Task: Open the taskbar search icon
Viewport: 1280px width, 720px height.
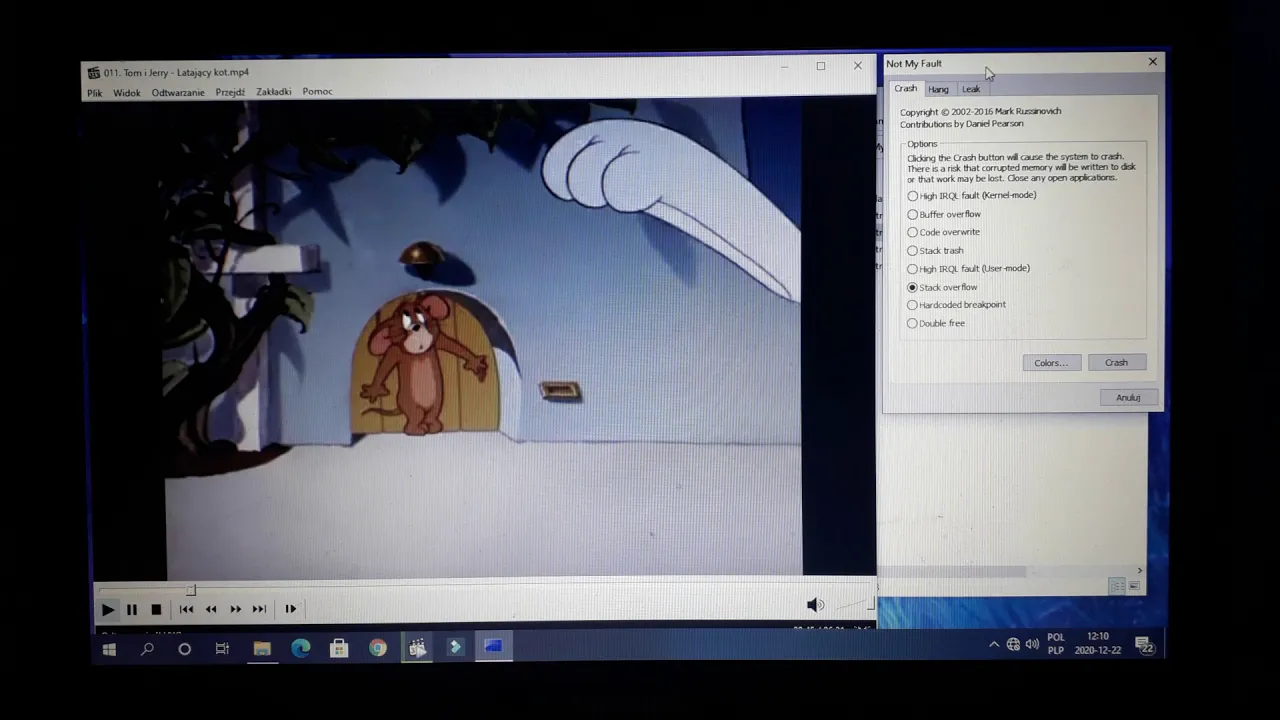Action: pyautogui.click(x=147, y=650)
